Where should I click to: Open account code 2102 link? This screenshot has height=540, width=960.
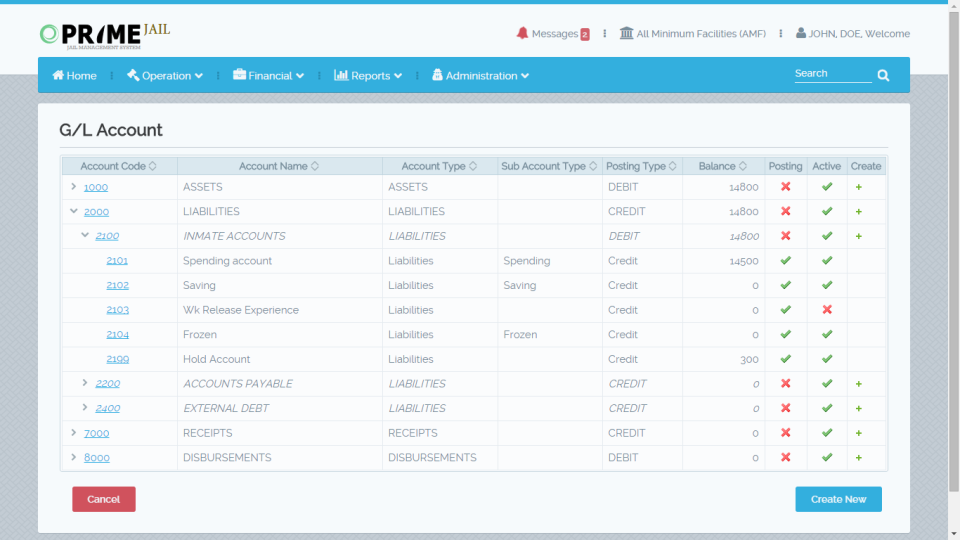[x=118, y=285]
